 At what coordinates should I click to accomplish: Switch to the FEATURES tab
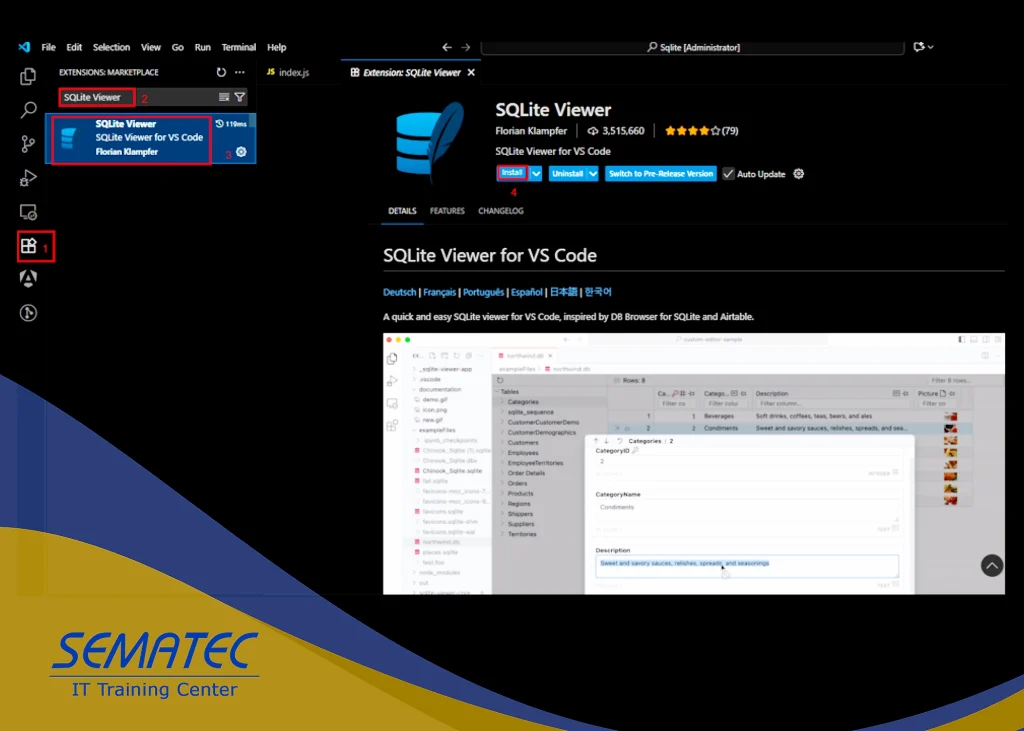pyautogui.click(x=447, y=211)
